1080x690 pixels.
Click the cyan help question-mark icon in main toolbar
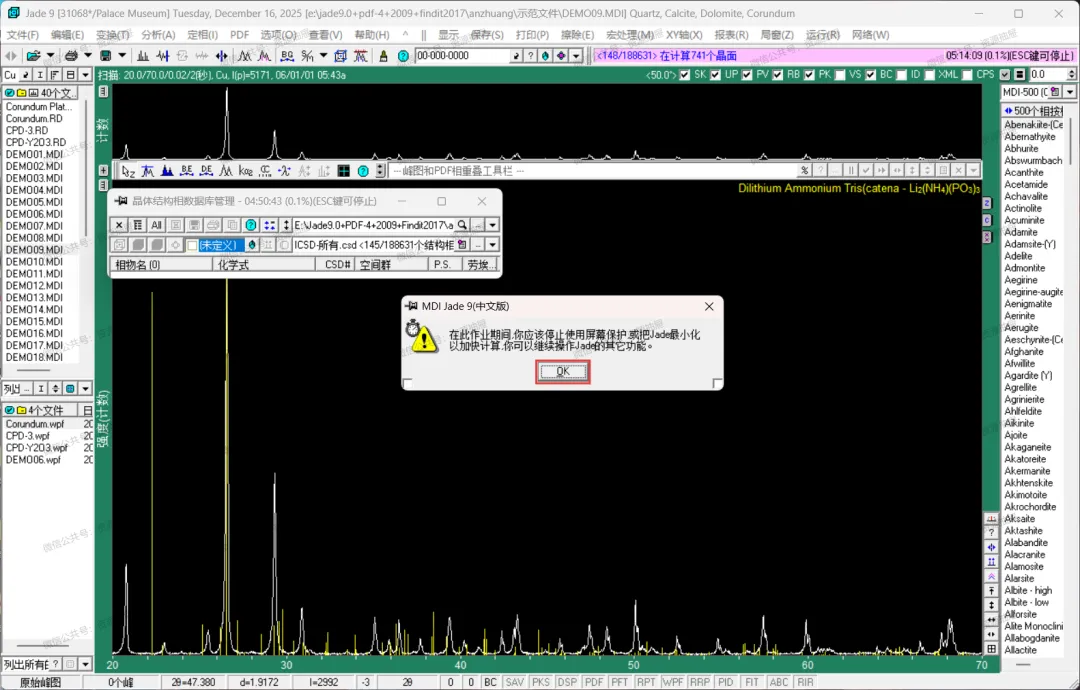(404, 56)
